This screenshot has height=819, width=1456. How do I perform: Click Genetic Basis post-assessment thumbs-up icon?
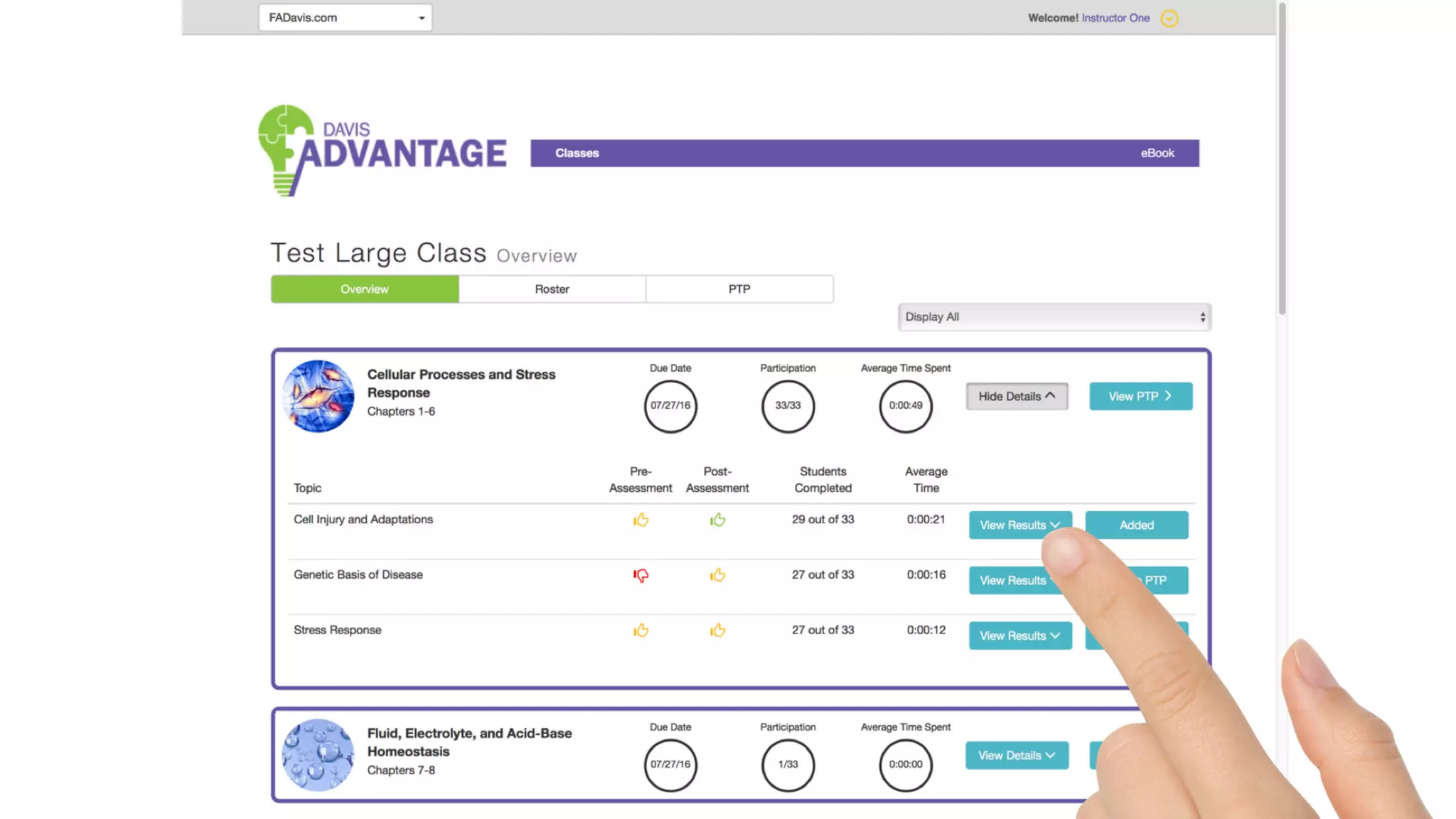pyautogui.click(x=717, y=575)
